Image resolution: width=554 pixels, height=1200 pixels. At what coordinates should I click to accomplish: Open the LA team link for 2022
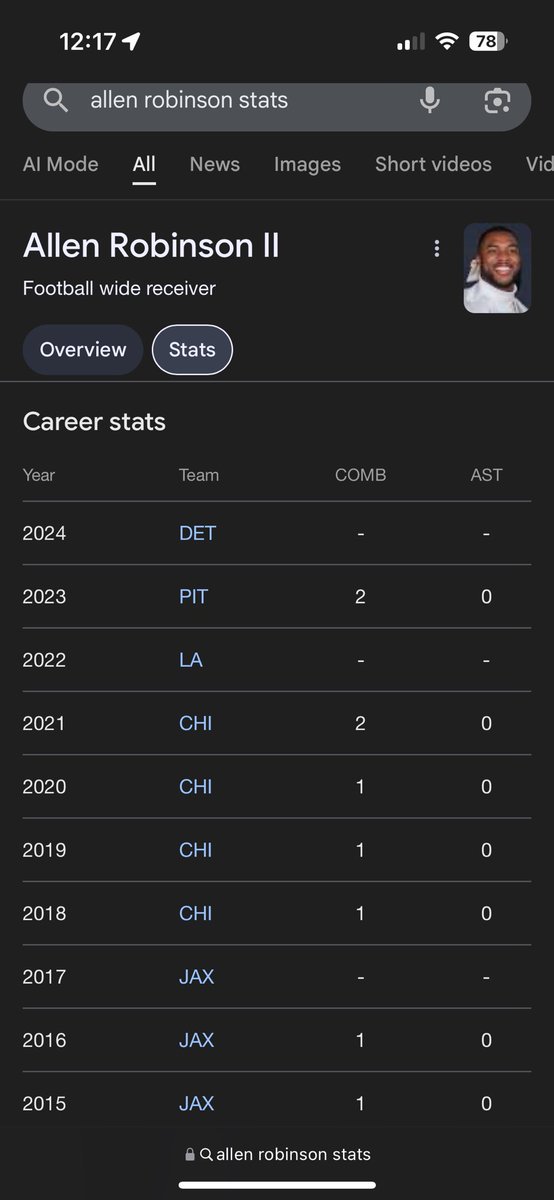pos(190,660)
